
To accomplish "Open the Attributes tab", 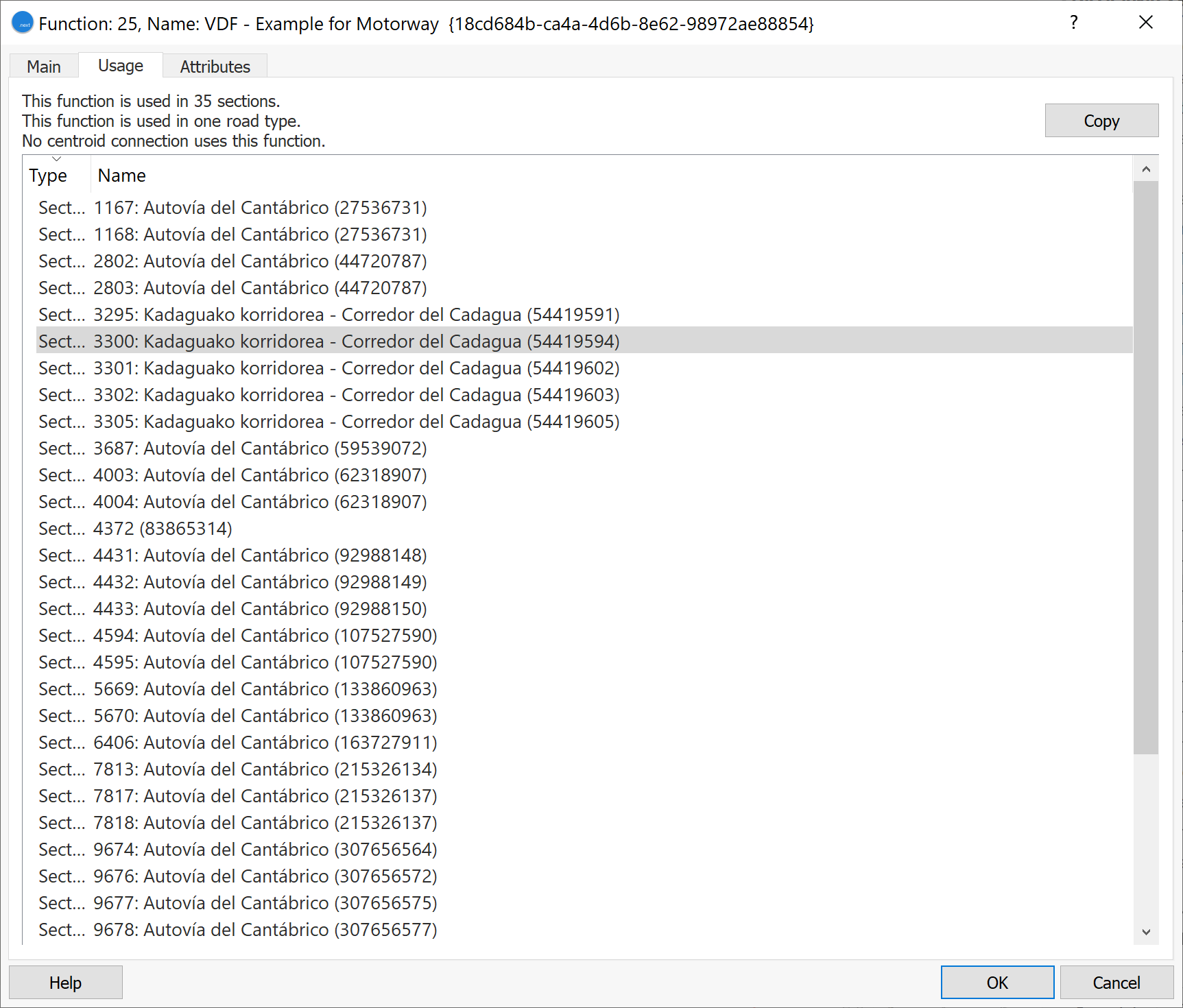I will tap(215, 67).
